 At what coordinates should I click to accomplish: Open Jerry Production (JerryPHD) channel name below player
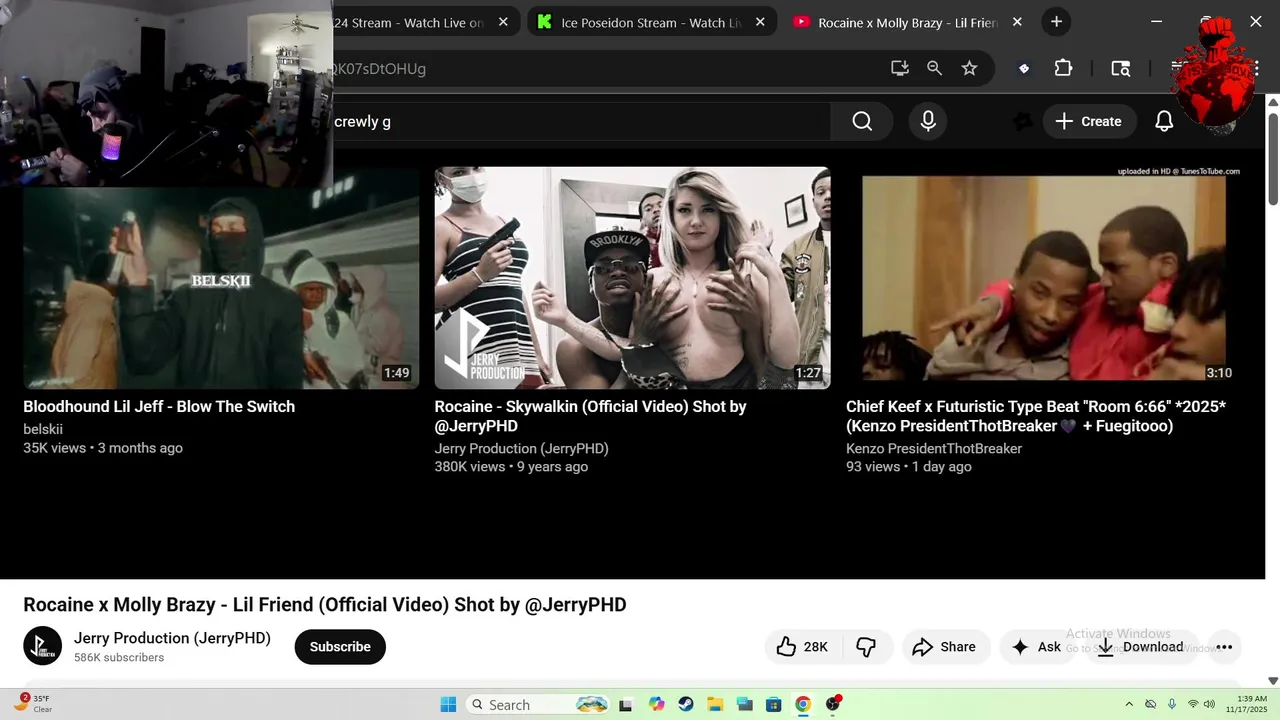click(172, 638)
